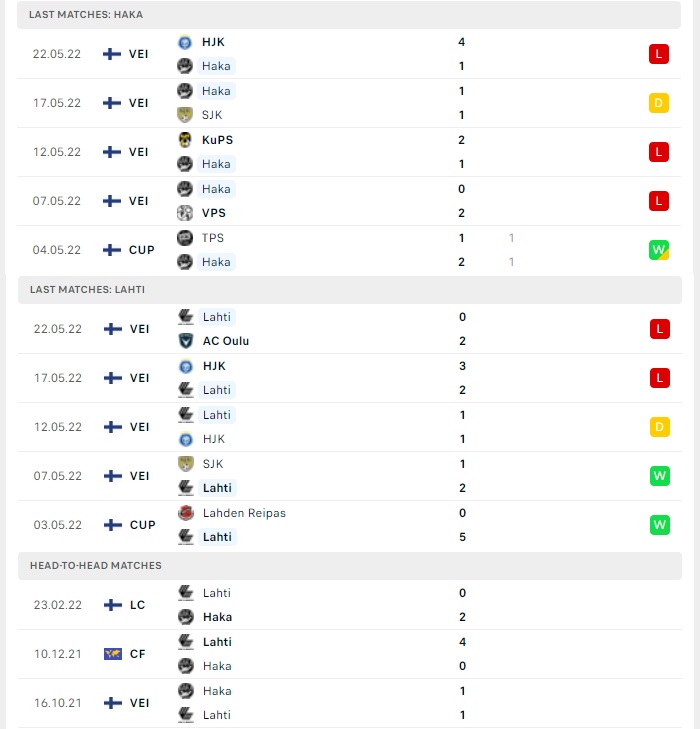Click the SJK crest in the 17.05.22 Haka match

tap(185, 115)
